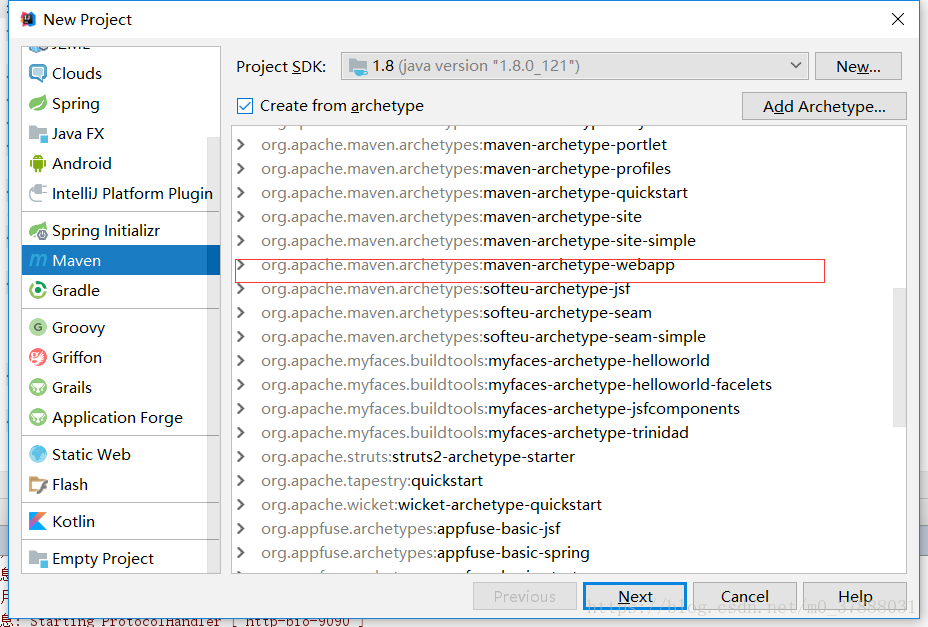Expand maven-archetype-site-simple row
The width and height of the screenshot is (928, 627).
coord(241,241)
